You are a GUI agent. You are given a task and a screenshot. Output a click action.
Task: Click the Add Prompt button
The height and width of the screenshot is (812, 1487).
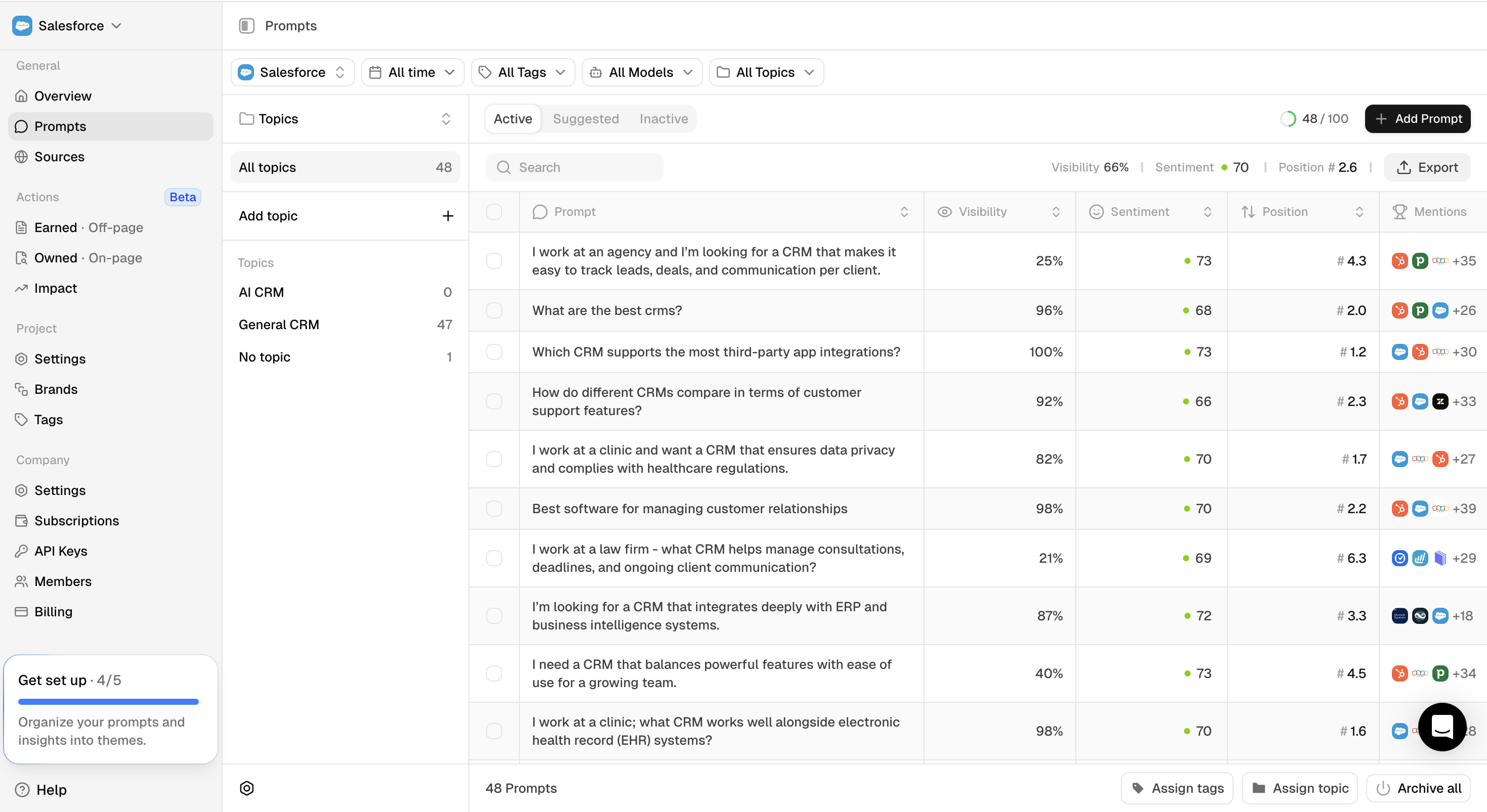pyautogui.click(x=1417, y=119)
